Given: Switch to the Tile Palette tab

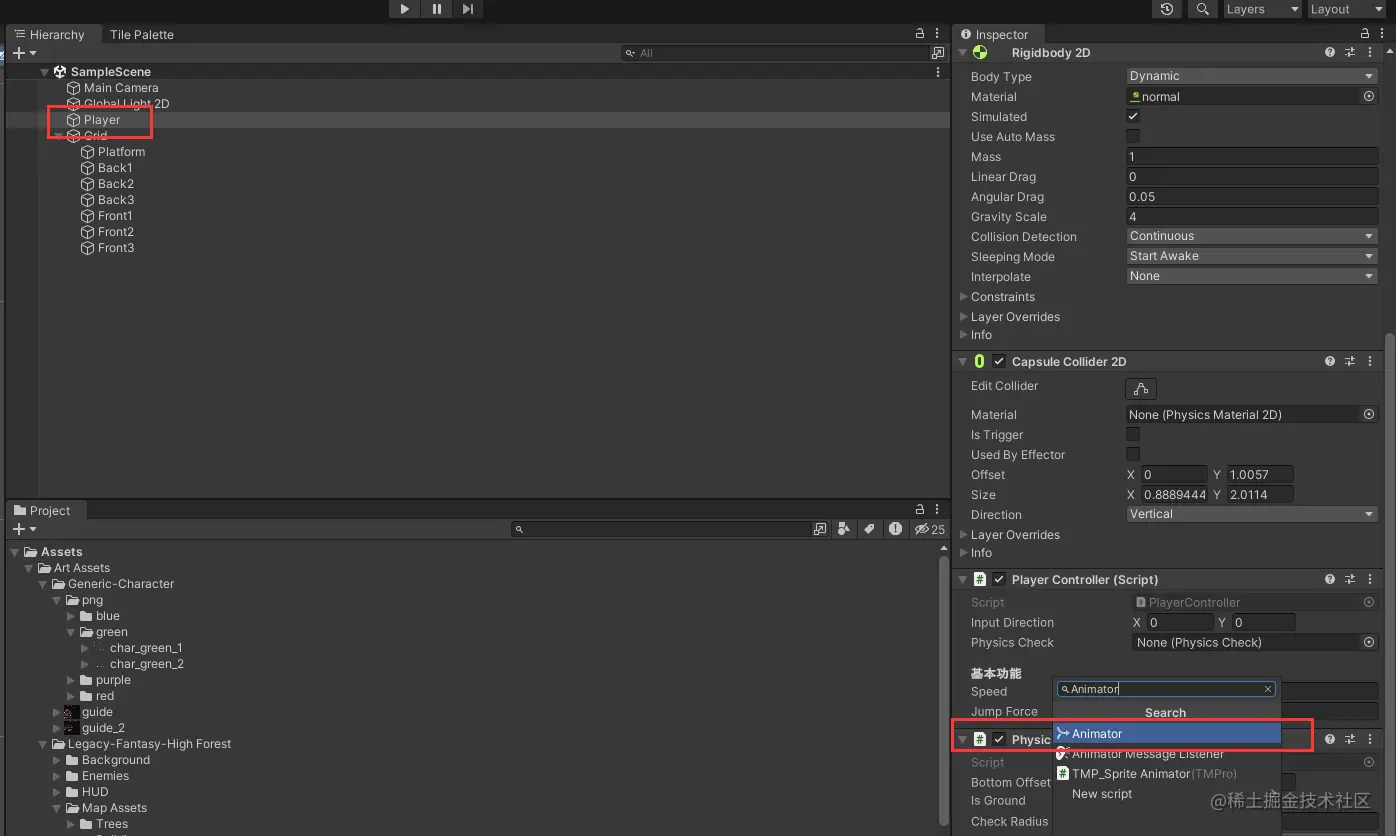Looking at the screenshot, I should tap(142, 34).
